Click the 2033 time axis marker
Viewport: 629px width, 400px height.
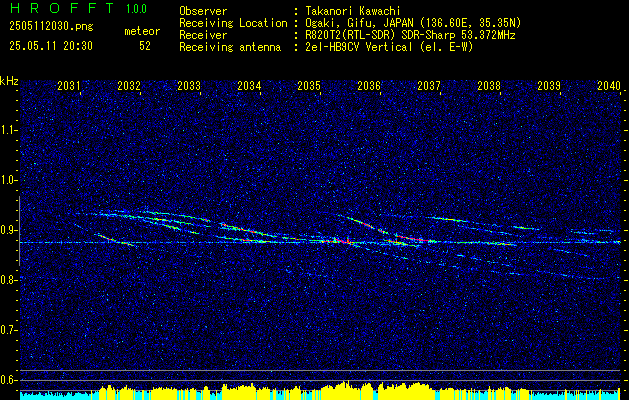[189, 86]
